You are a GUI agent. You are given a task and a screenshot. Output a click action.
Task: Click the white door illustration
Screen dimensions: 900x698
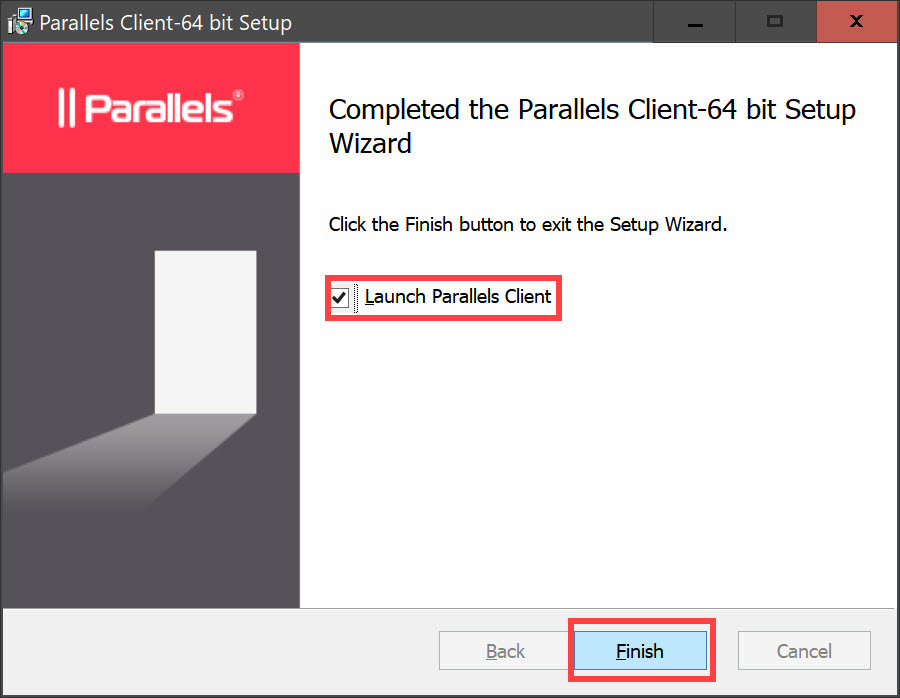[x=206, y=331]
